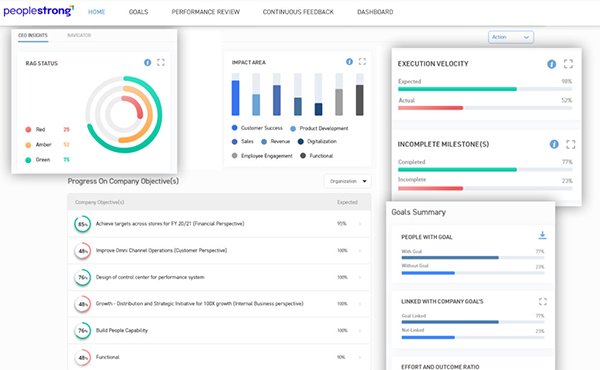The width and height of the screenshot is (600, 370).
Task: Click the progress circle for Growth - Distribution objective
Action: (x=82, y=304)
